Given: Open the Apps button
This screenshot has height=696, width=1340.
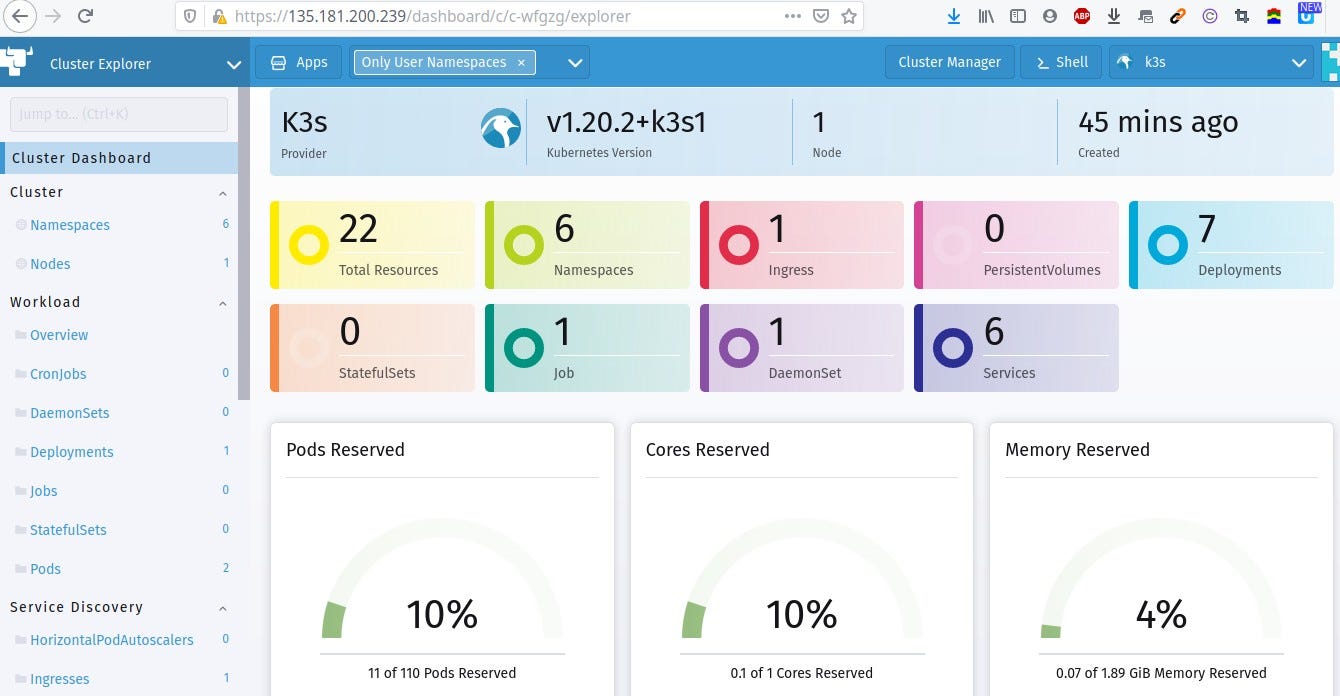Looking at the screenshot, I should [299, 62].
